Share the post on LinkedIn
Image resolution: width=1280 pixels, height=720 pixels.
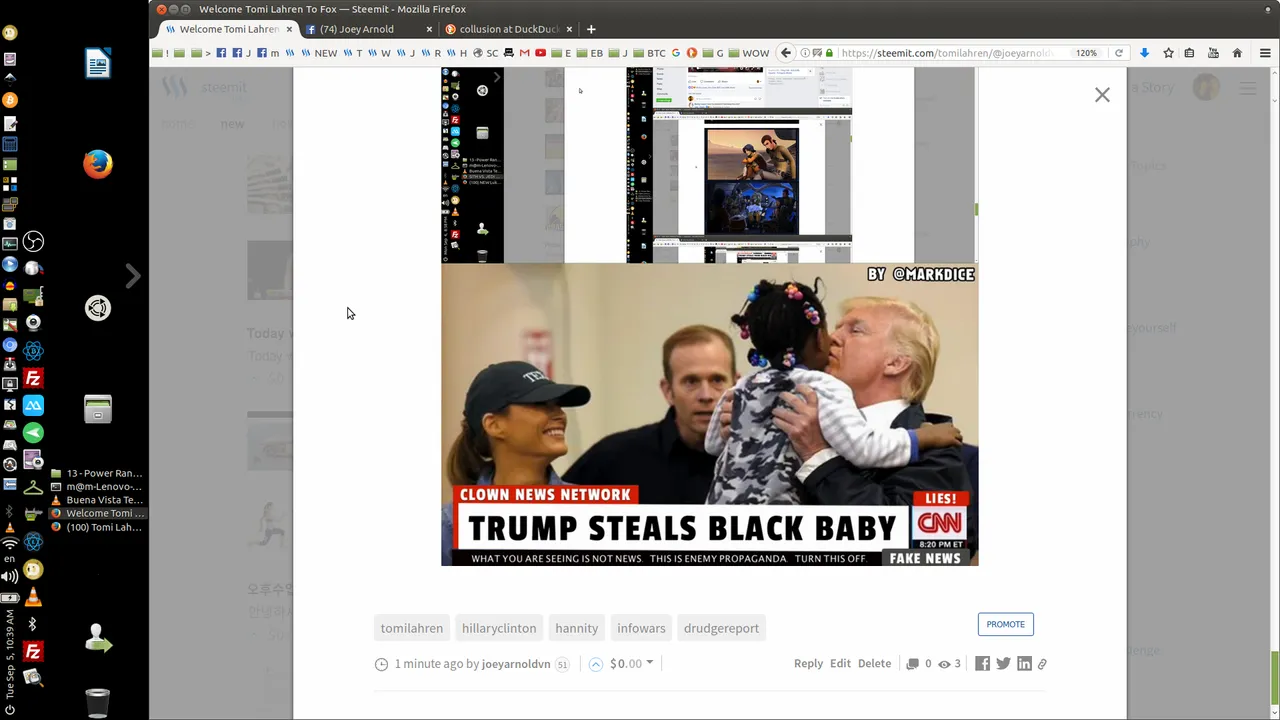pos(1024,663)
